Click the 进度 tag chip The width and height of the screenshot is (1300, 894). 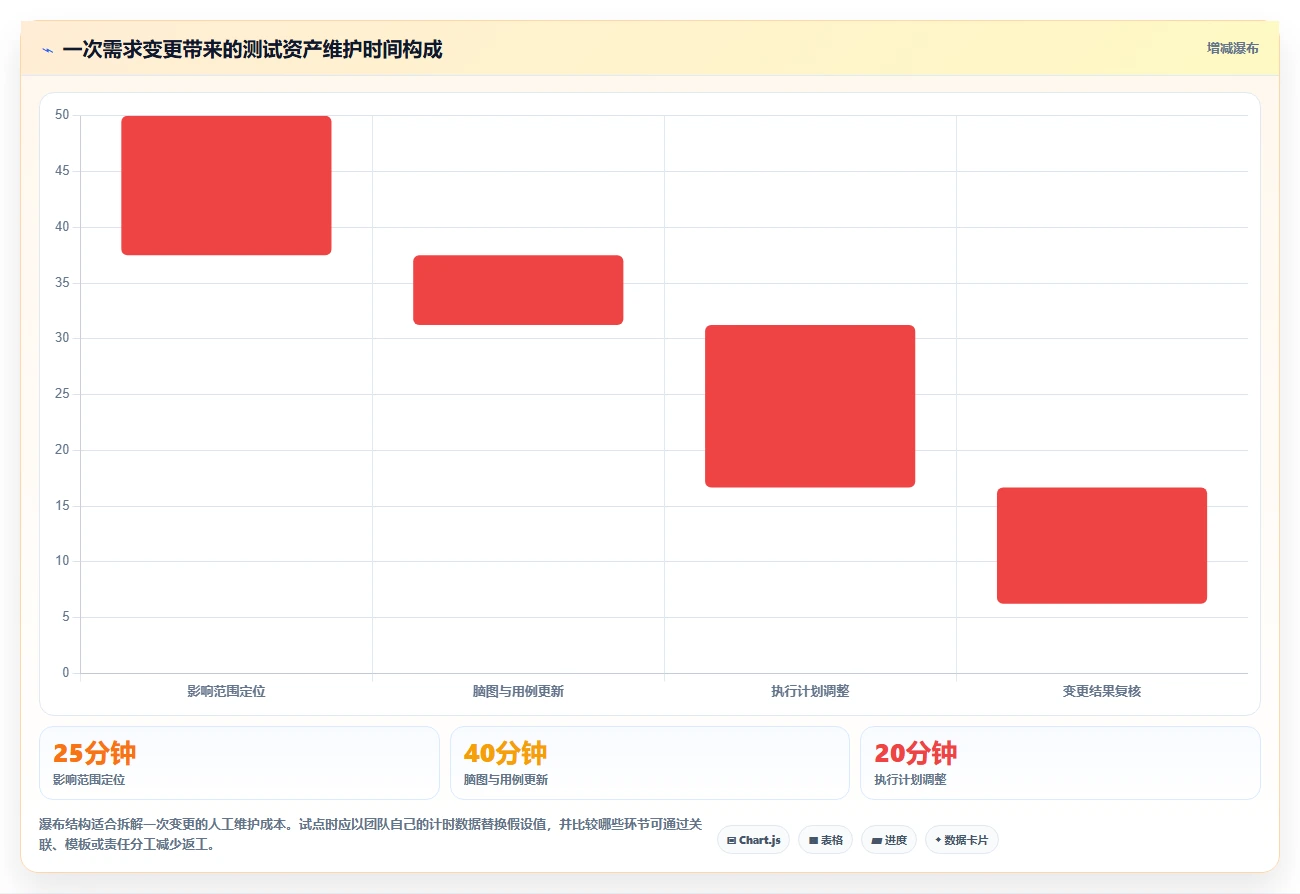click(x=888, y=840)
